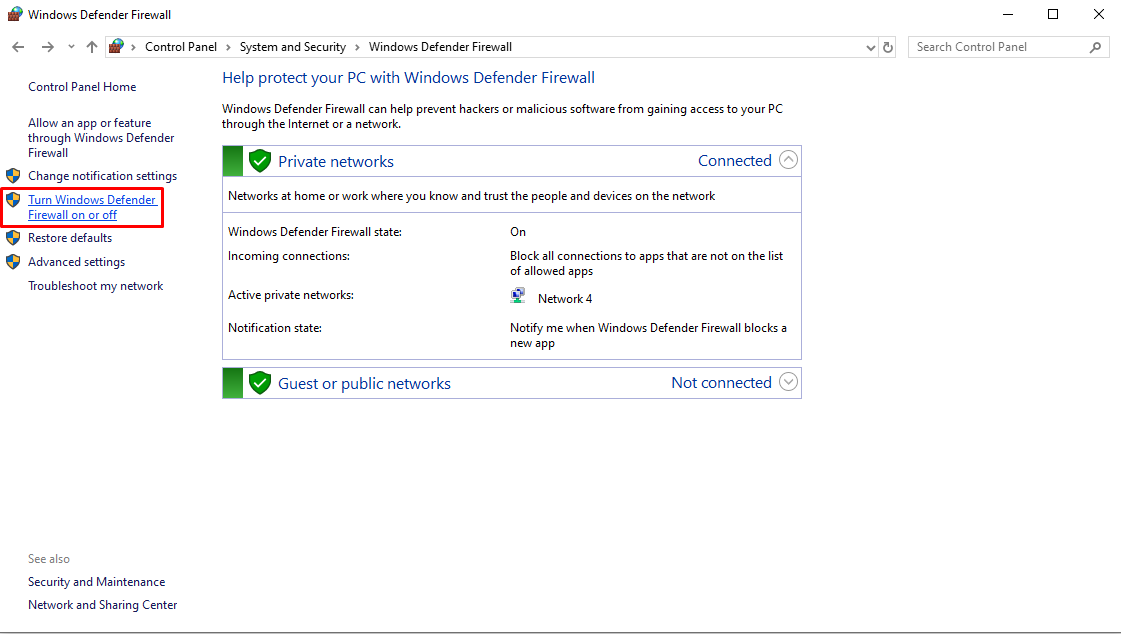Open Advanced settings
1121x634 pixels.
[76, 262]
